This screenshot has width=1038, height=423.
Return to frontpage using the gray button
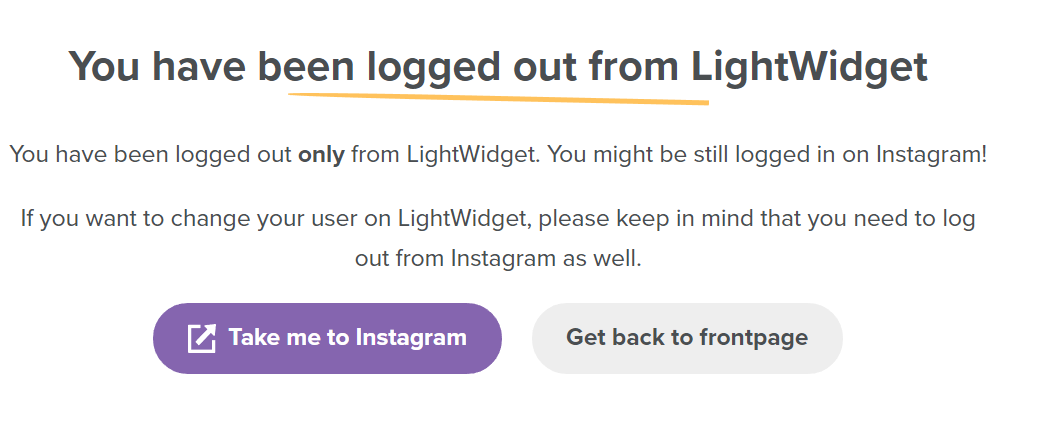tap(687, 338)
